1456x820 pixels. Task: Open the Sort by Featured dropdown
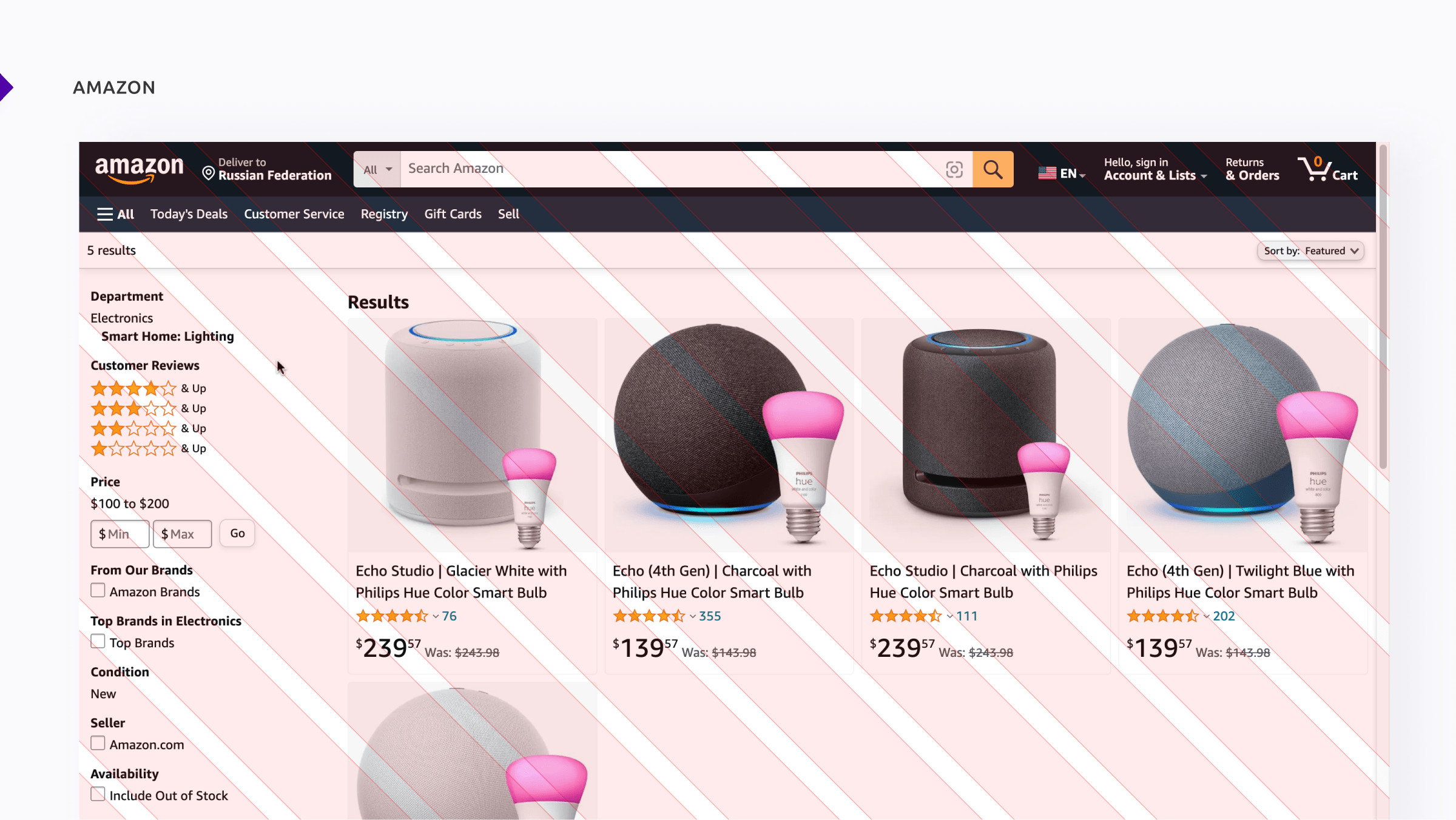(1310, 251)
